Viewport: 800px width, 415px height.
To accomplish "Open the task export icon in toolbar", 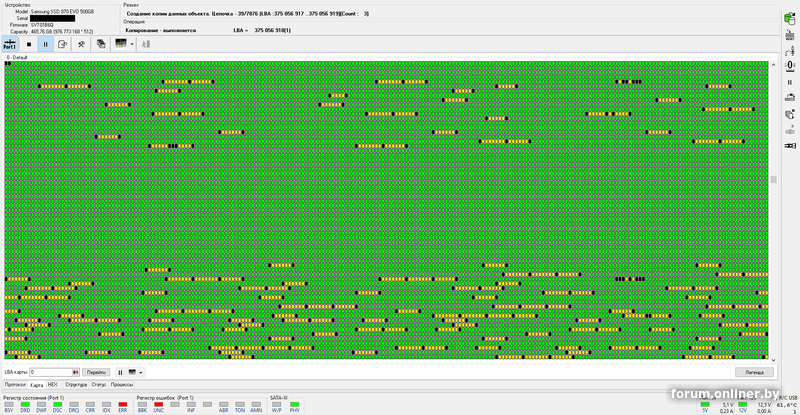I will (62, 44).
